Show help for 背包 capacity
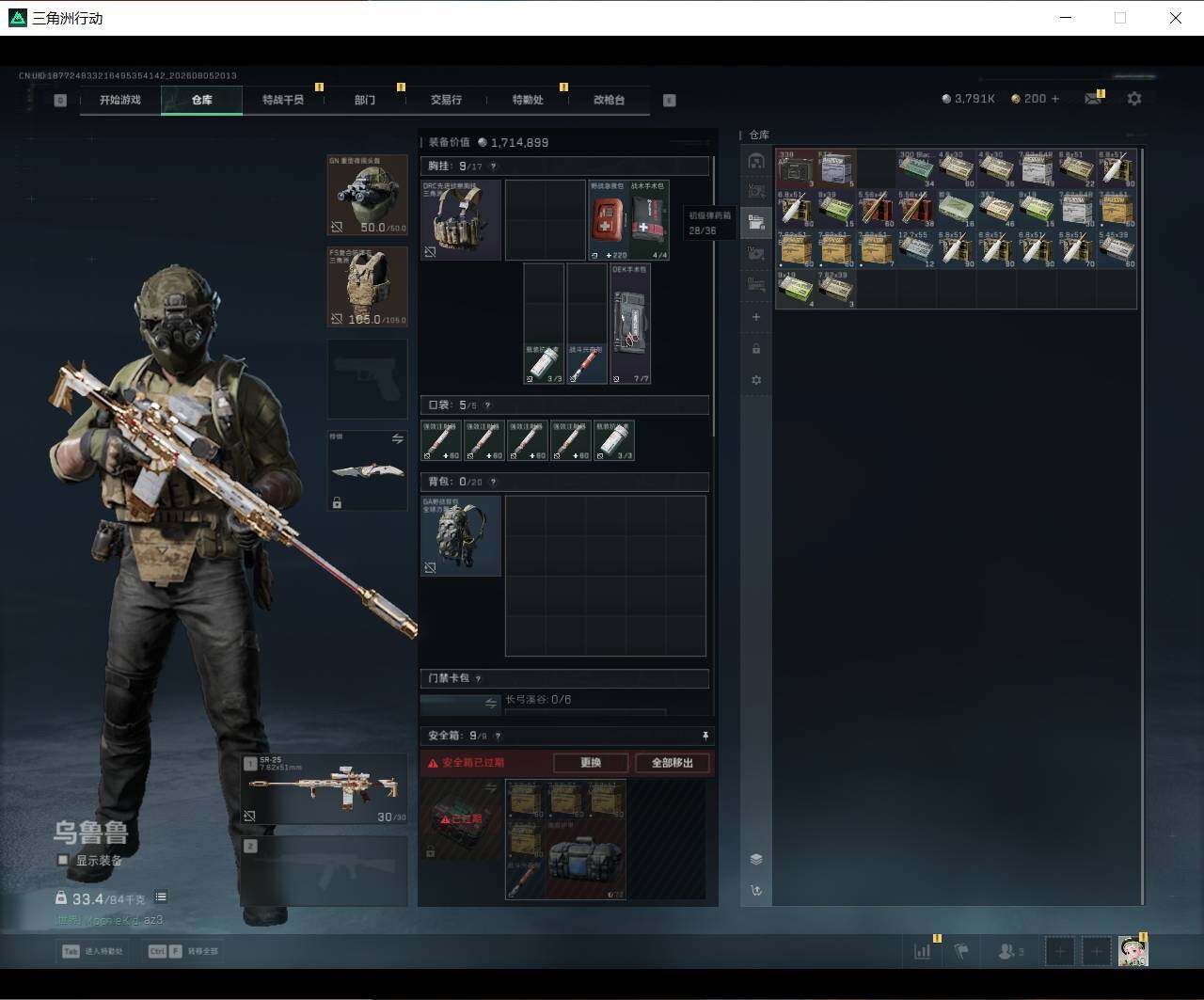Screen dimensions: 1204x1000 [493, 482]
